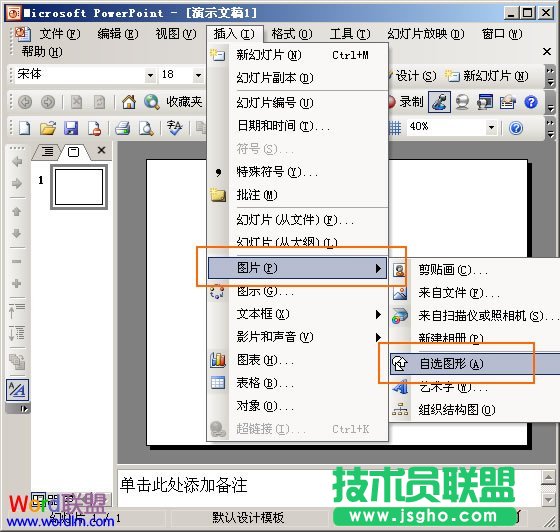Screen dimensions: 560x532
Task: Click the 新幻灯片 toolbar button
Action: coord(486,76)
